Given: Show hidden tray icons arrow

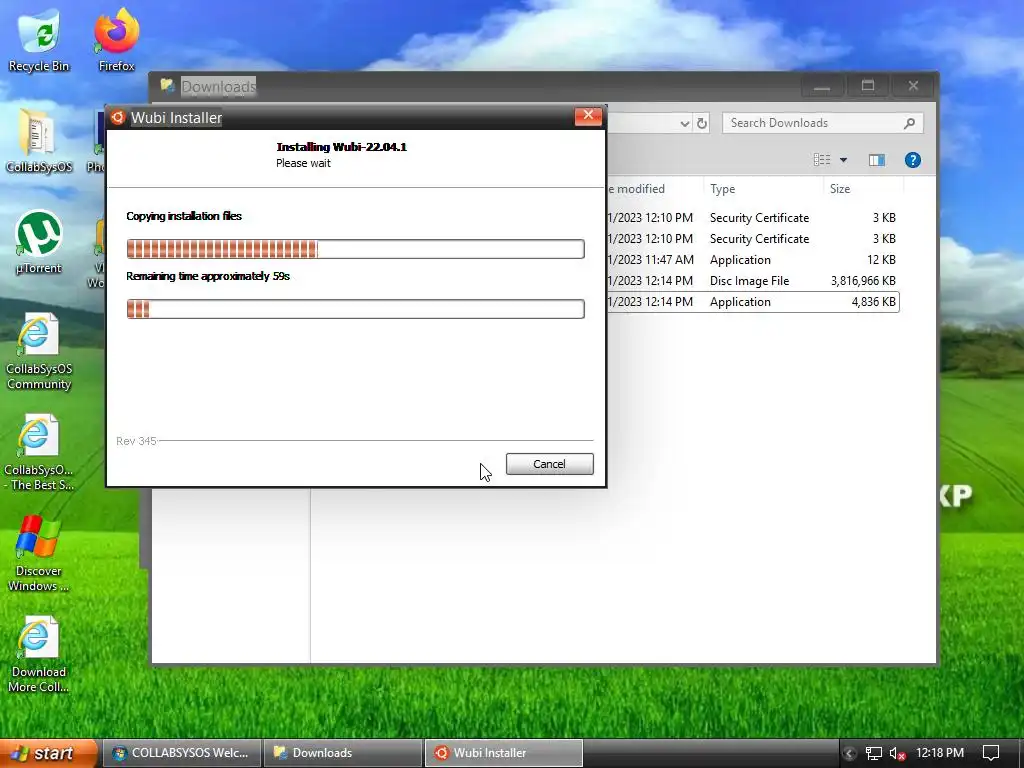Looking at the screenshot, I should [849, 754].
